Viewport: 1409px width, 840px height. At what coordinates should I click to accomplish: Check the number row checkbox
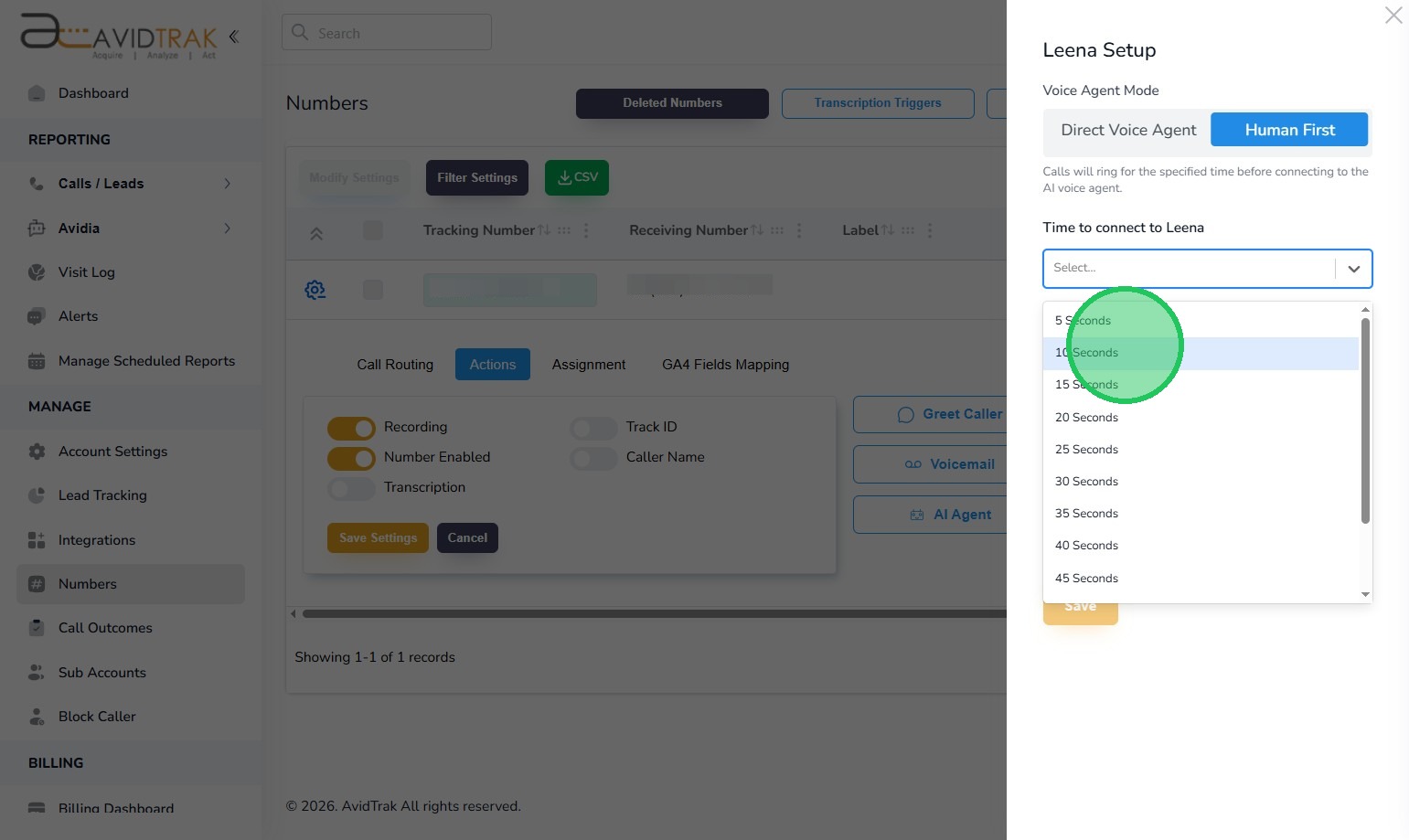coord(373,290)
